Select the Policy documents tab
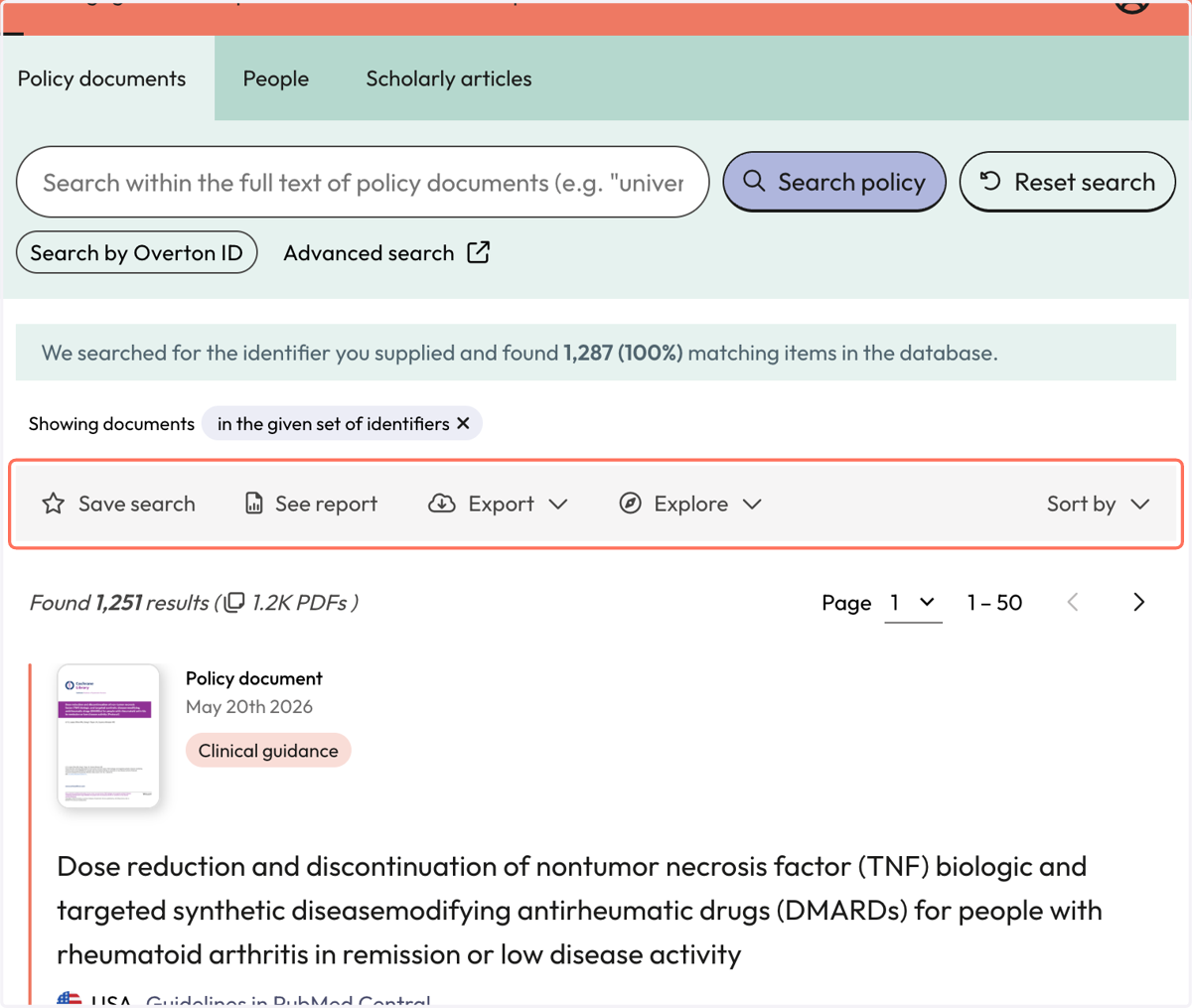1192x1008 pixels. [101, 78]
